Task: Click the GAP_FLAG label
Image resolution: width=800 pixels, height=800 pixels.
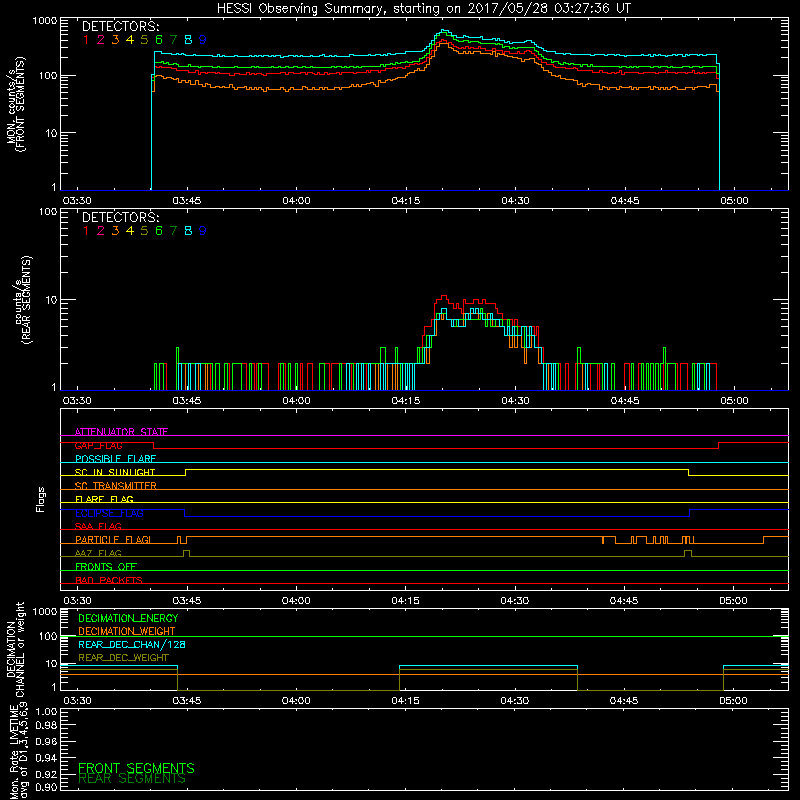Action: point(98,445)
